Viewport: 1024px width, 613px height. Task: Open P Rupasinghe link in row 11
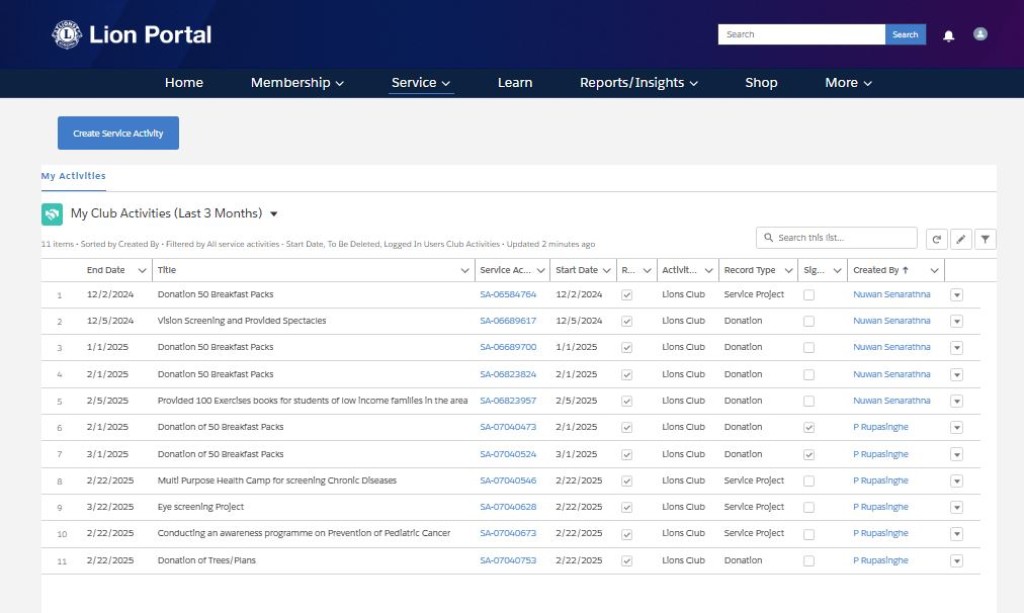tap(880, 560)
